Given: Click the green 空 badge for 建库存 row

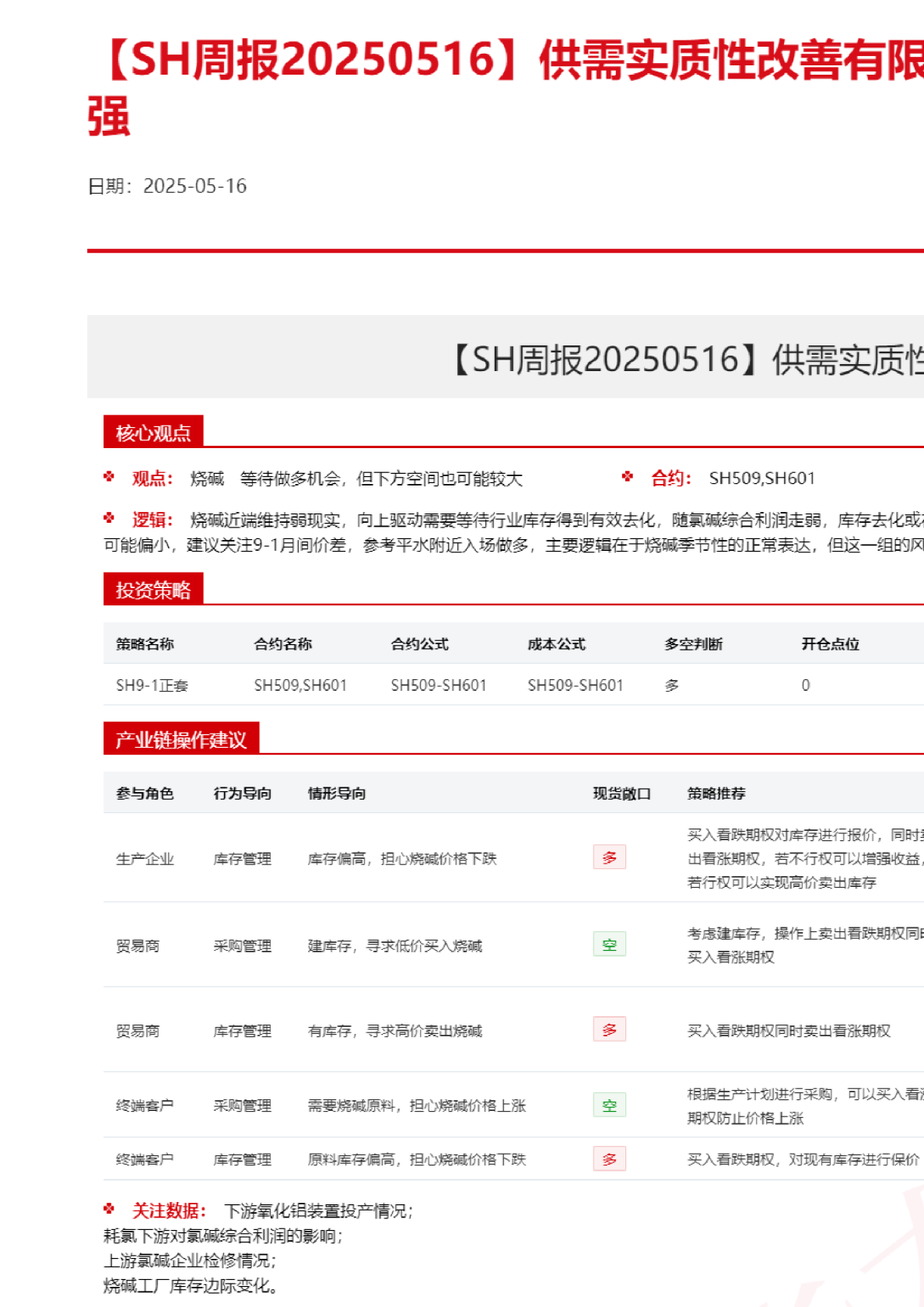Looking at the screenshot, I should (x=609, y=944).
